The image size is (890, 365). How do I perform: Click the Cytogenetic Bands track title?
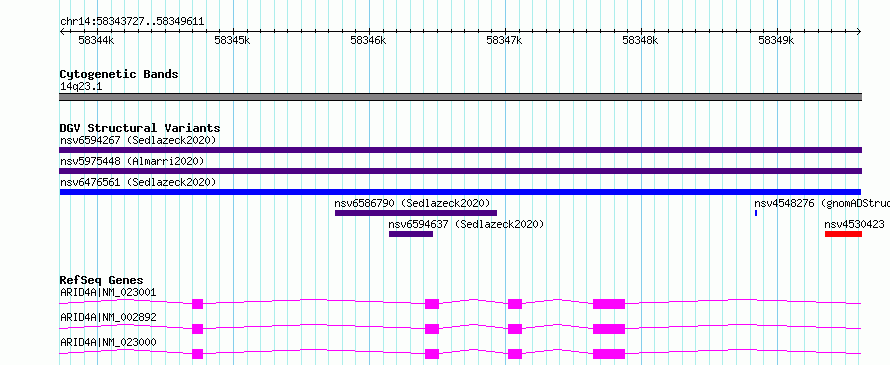pos(119,74)
